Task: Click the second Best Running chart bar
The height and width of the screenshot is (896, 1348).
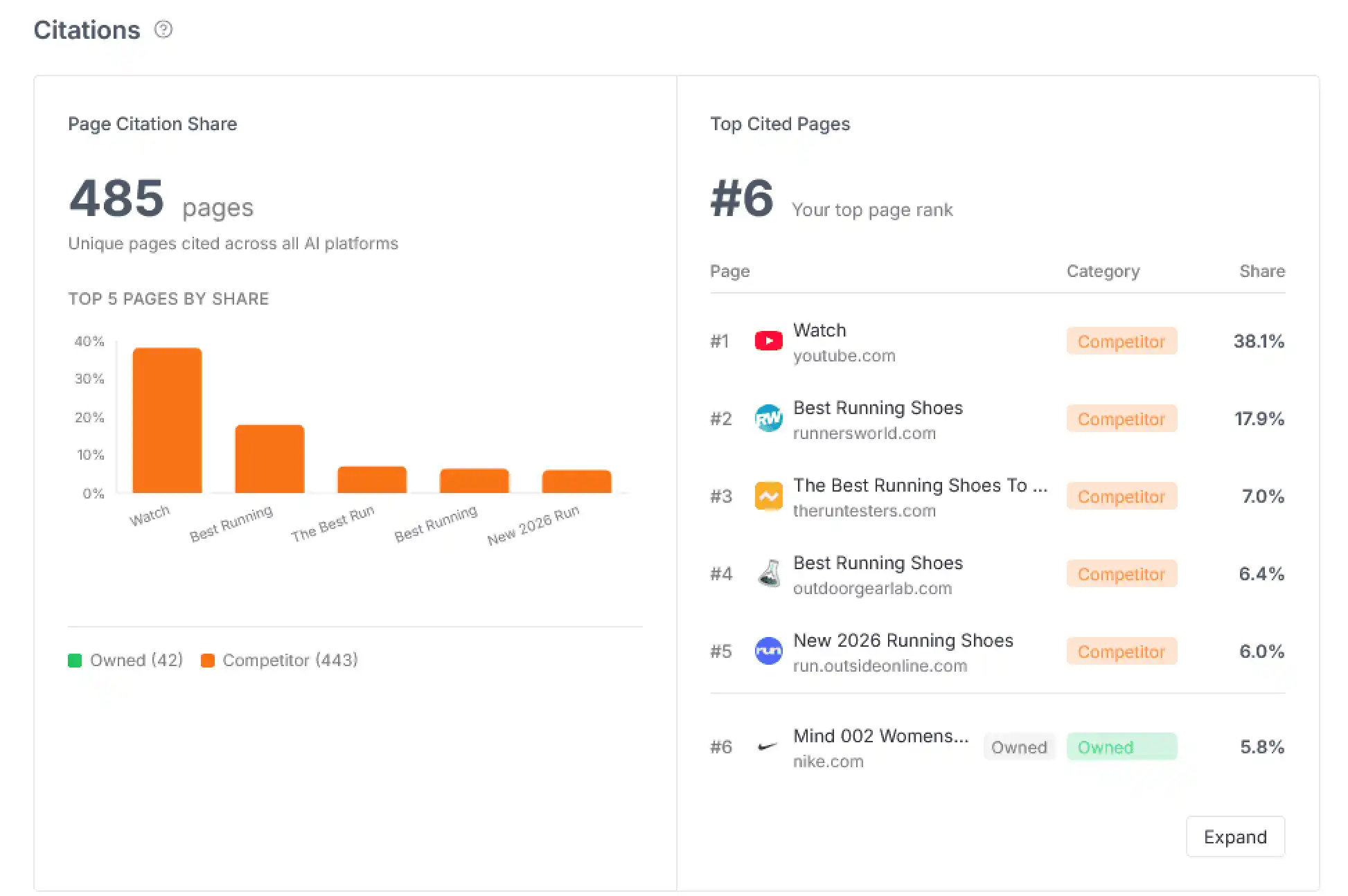Action: click(474, 481)
